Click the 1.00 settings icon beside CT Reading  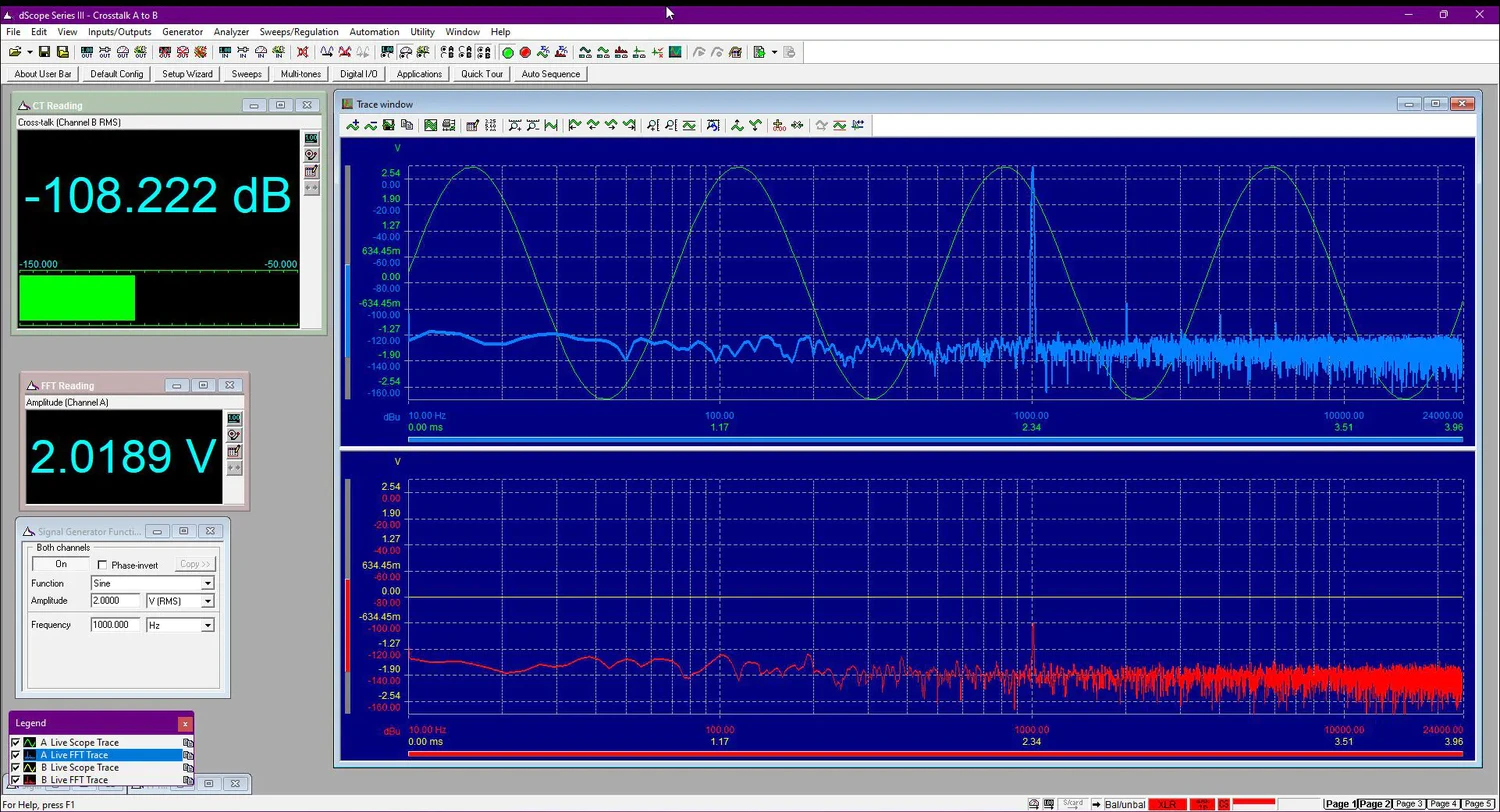point(311,139)
